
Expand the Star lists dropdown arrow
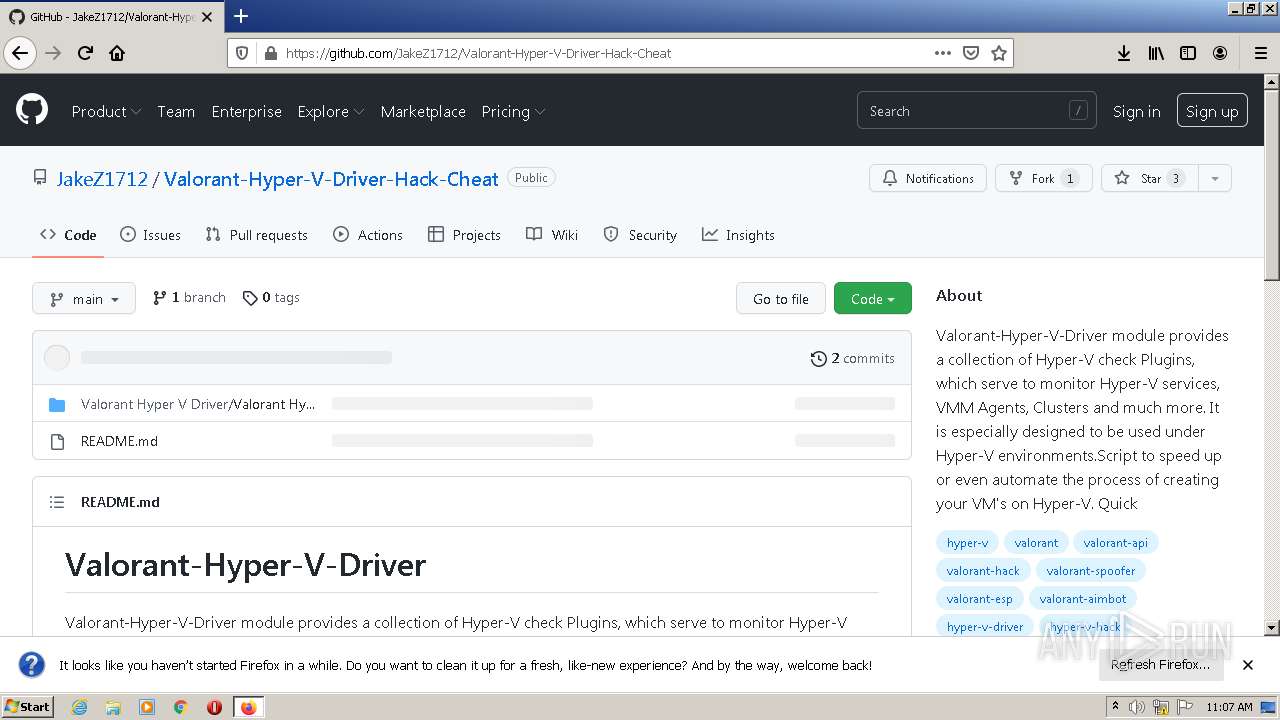1215,178
